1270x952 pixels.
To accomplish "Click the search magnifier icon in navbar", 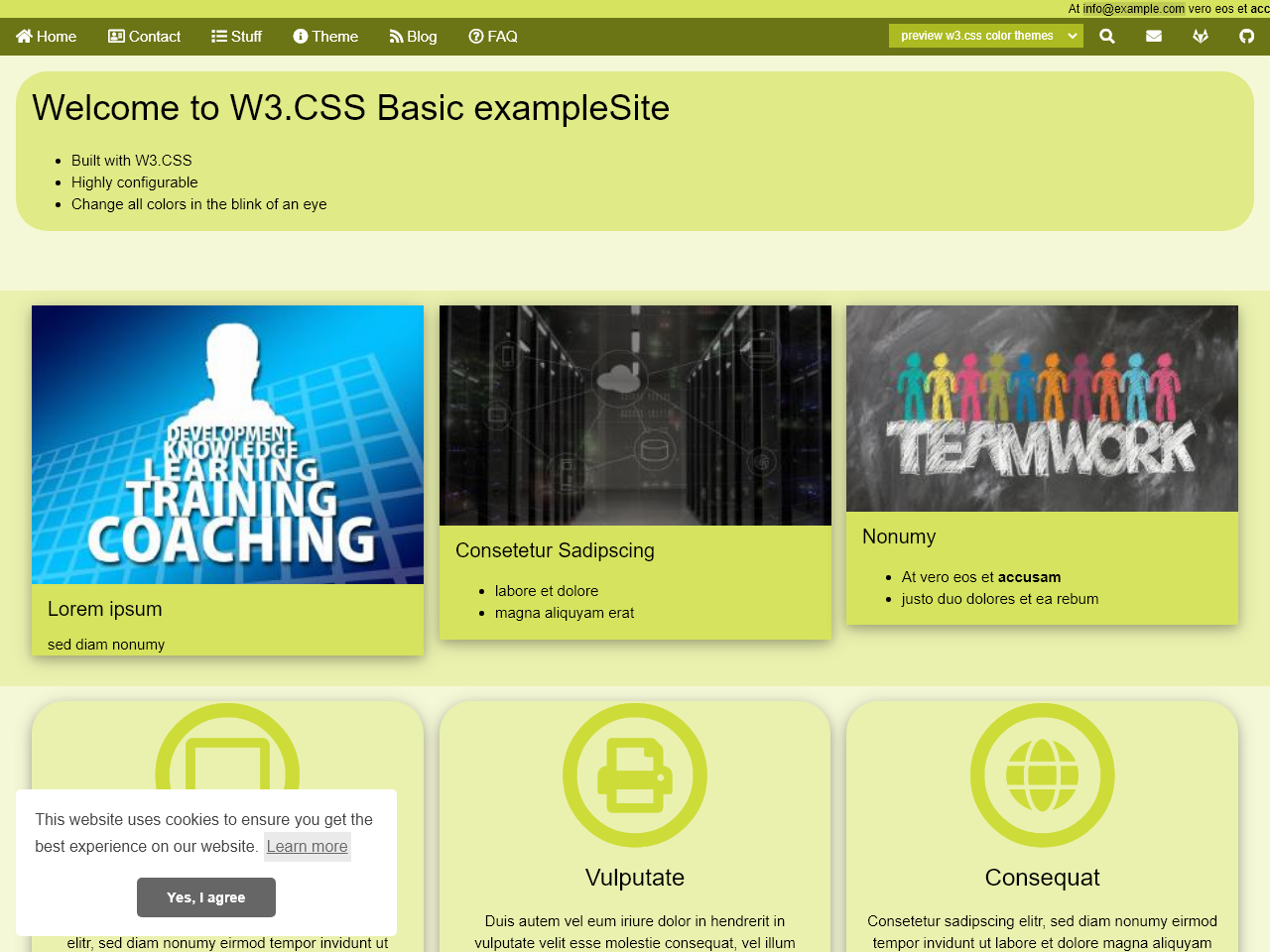I will click(1107, 37).
